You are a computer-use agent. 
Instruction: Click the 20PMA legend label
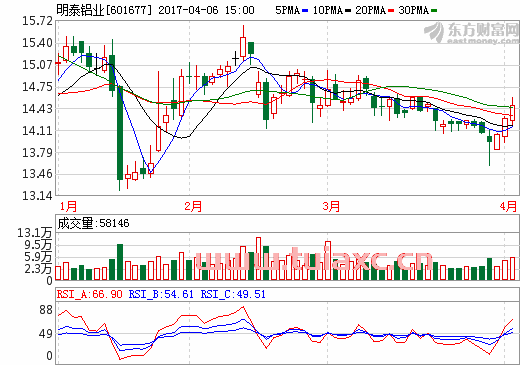(371, 10)
